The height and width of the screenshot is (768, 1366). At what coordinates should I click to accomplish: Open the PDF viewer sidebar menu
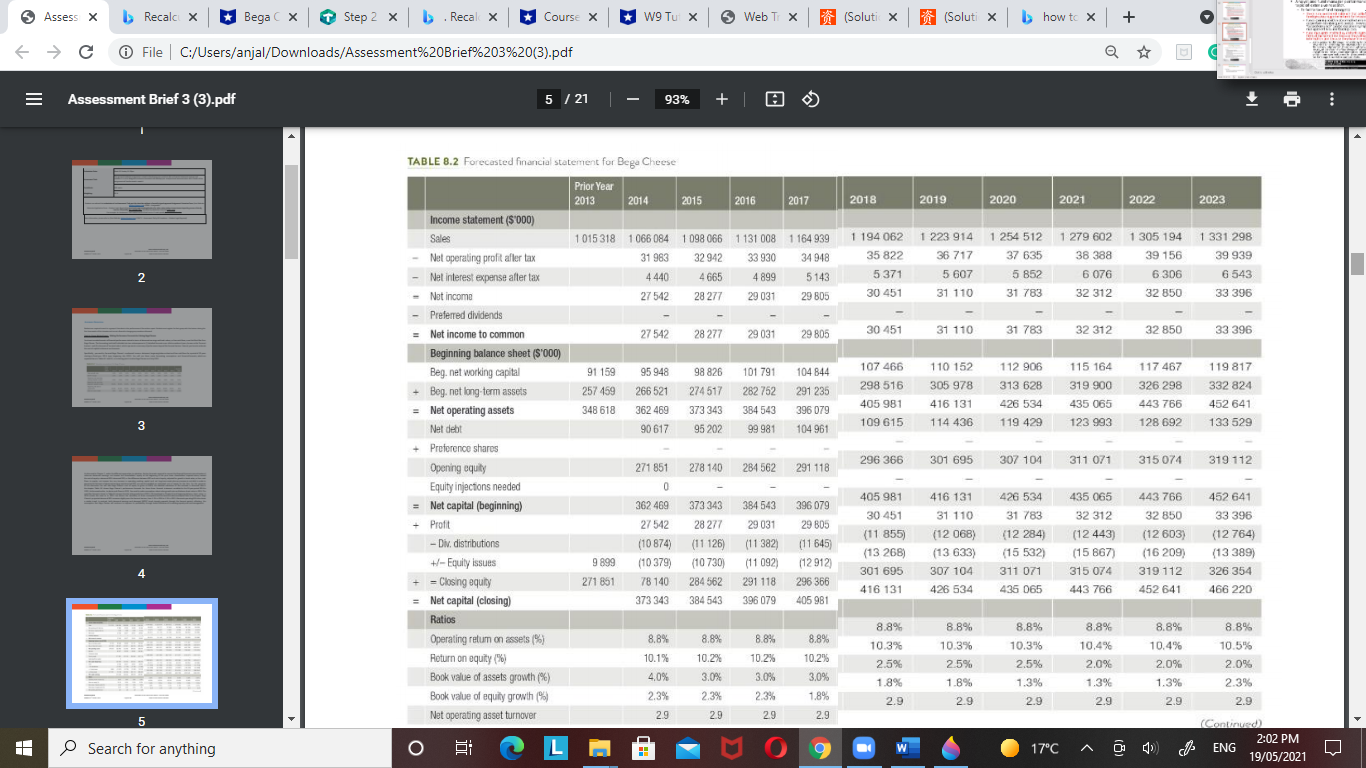click(x=34, y=99)
